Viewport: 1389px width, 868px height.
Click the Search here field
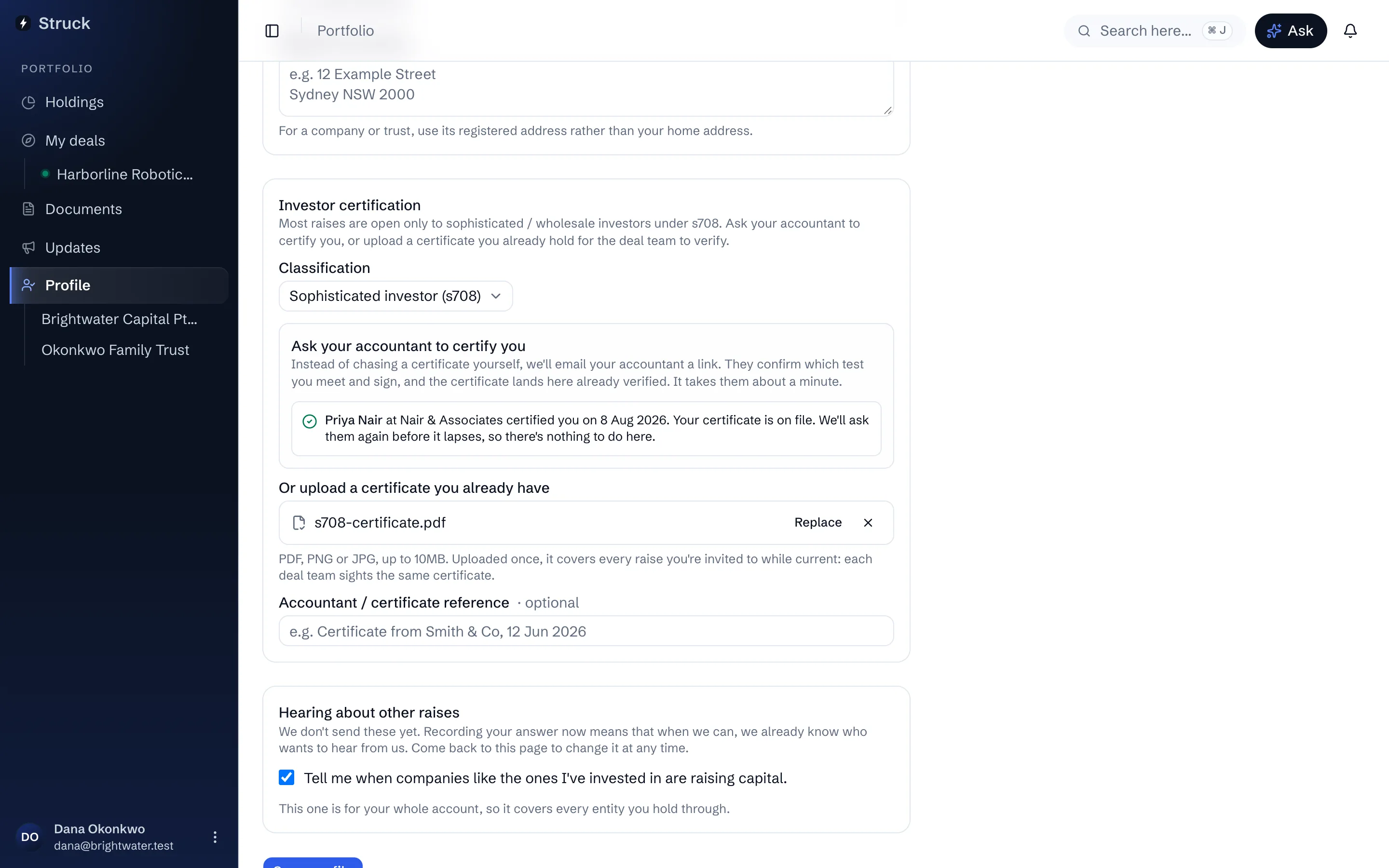(x=1154, y=30)
